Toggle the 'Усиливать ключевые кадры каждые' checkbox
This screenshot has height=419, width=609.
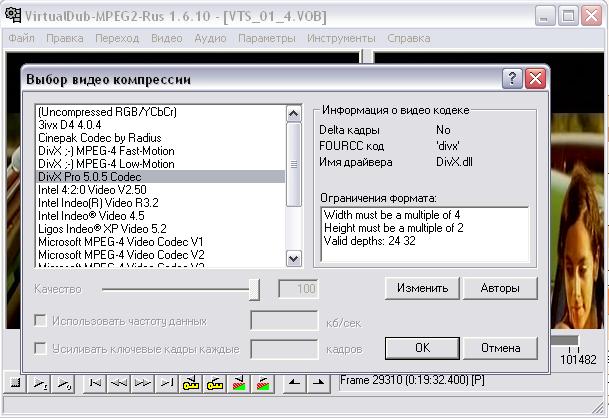pos(40,348)
